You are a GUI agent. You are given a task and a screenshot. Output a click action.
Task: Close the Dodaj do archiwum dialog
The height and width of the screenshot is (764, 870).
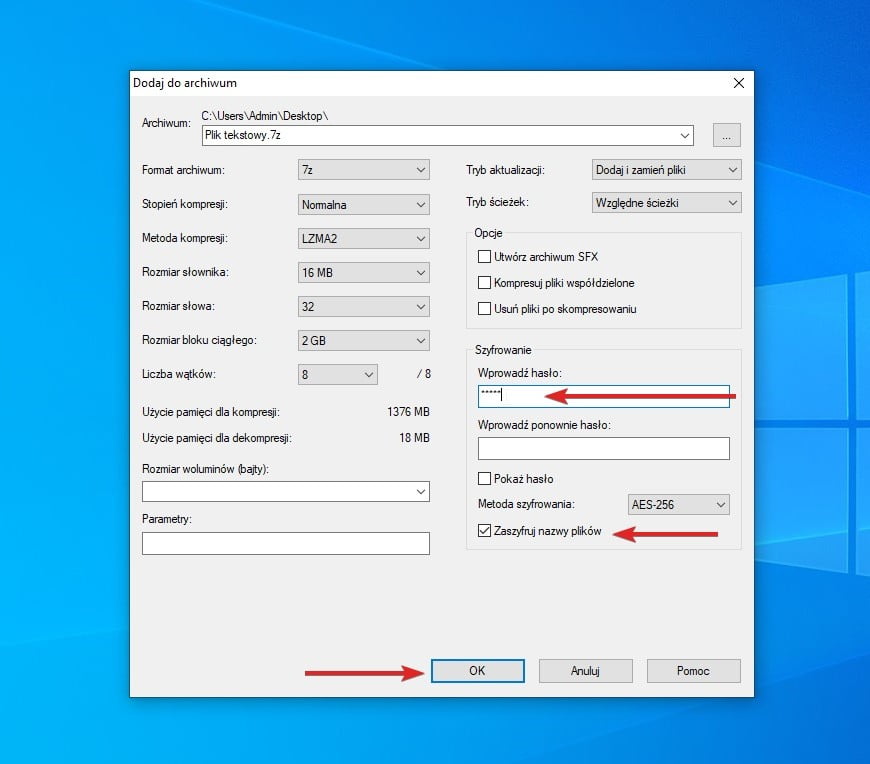[x=739, y=83]
